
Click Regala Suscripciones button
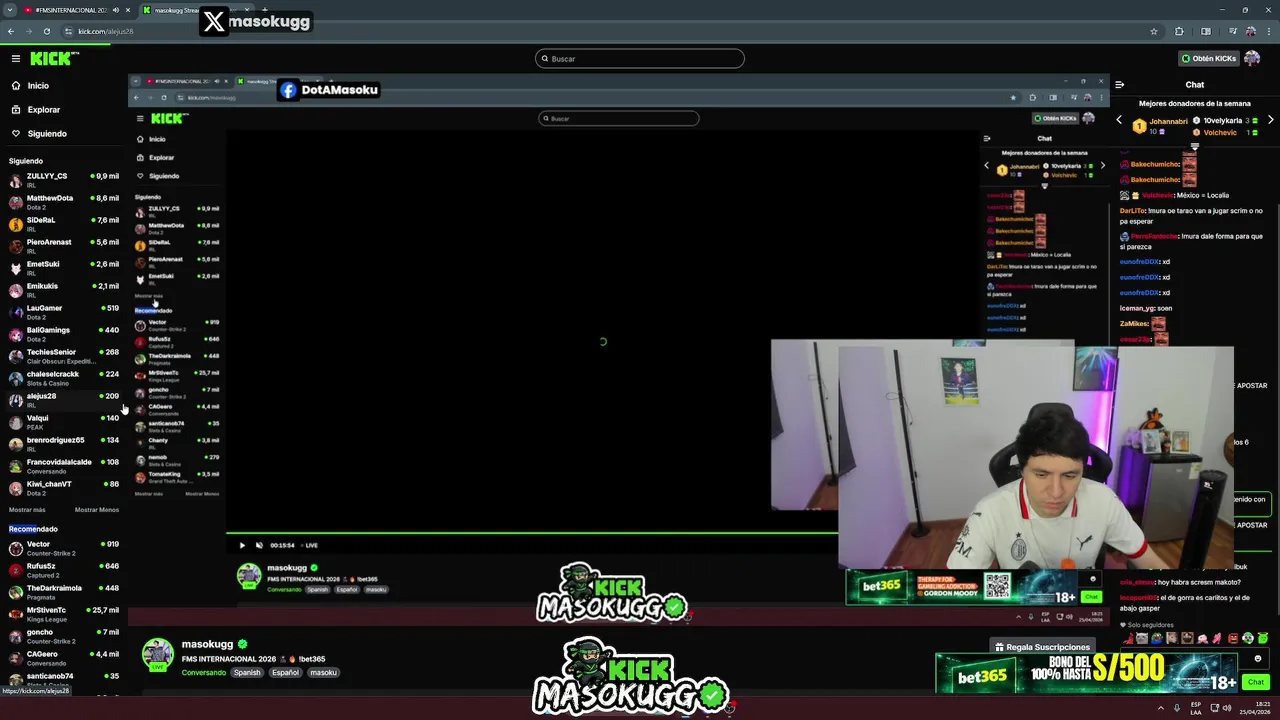click(1041, 647)
